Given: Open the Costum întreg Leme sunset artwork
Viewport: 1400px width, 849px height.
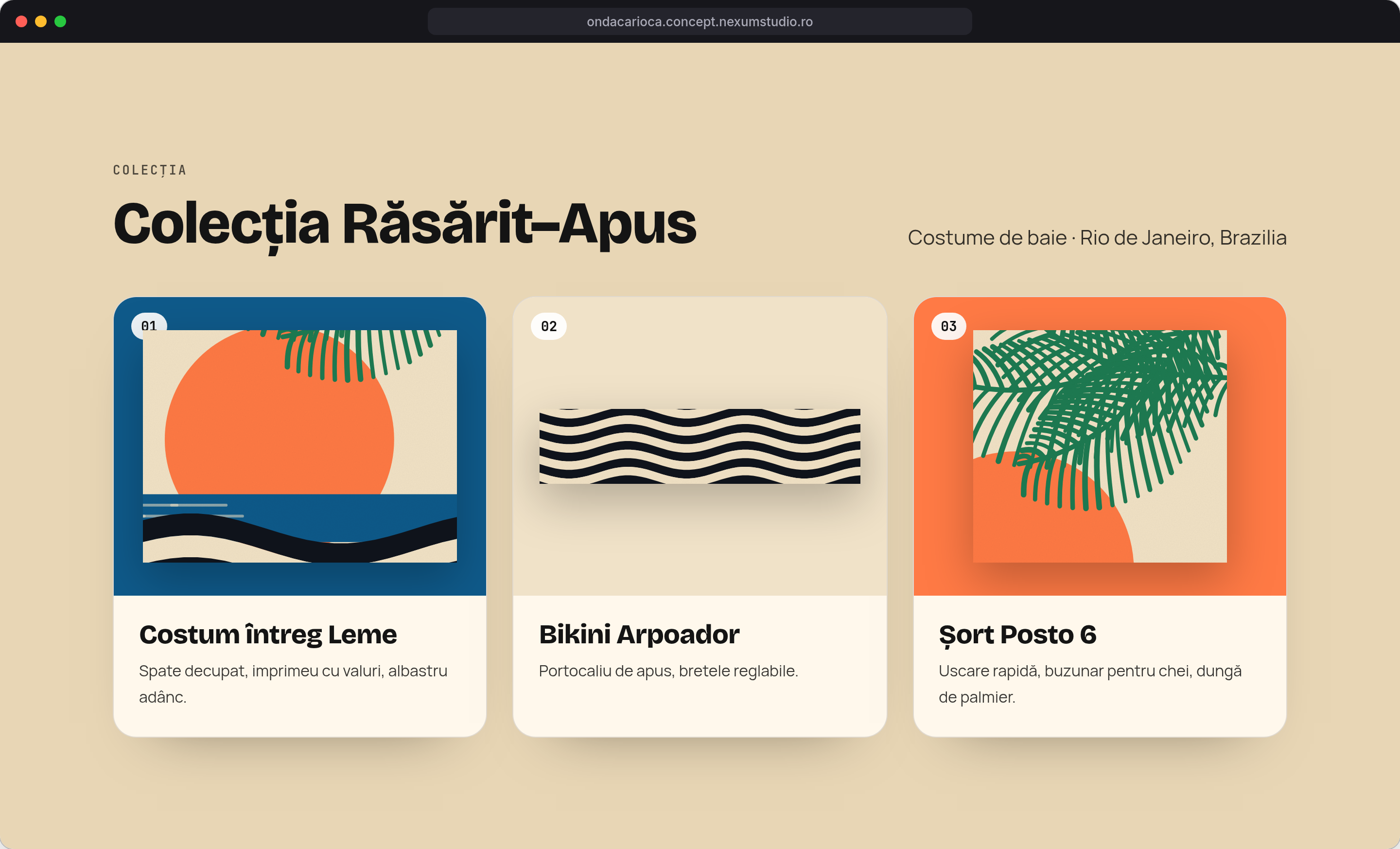Looking at the screenshot, I should click(x=299, y=446).
